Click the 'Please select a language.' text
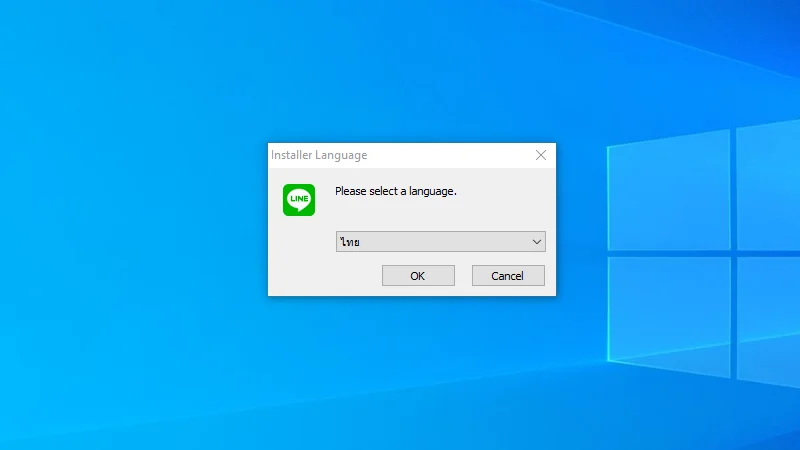The image size is (800, 450). tap(395, 191)
